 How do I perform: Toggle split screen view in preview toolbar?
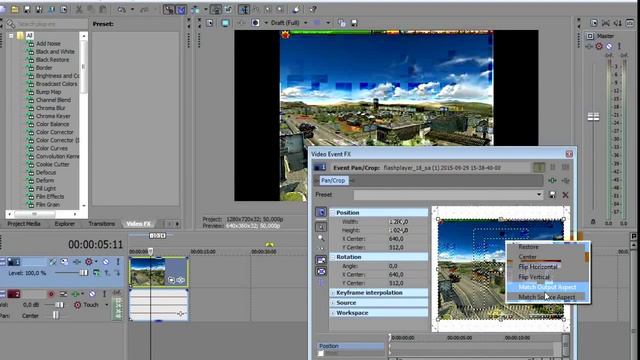(256, 23)
